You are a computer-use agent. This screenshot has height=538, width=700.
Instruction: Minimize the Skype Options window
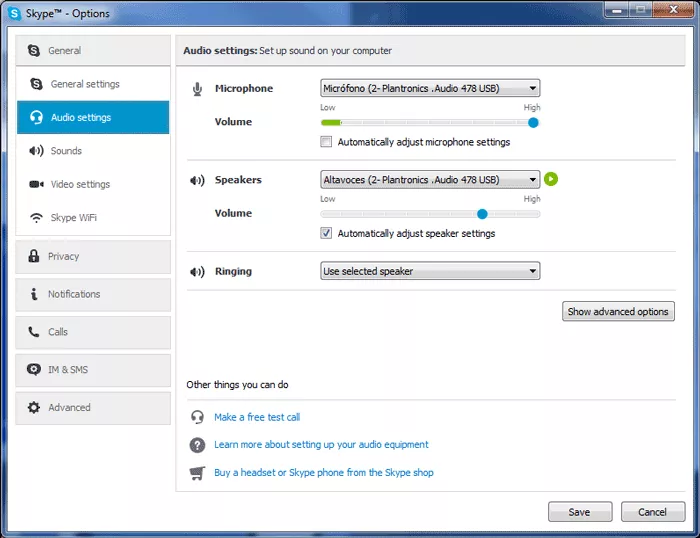(617, 9)
